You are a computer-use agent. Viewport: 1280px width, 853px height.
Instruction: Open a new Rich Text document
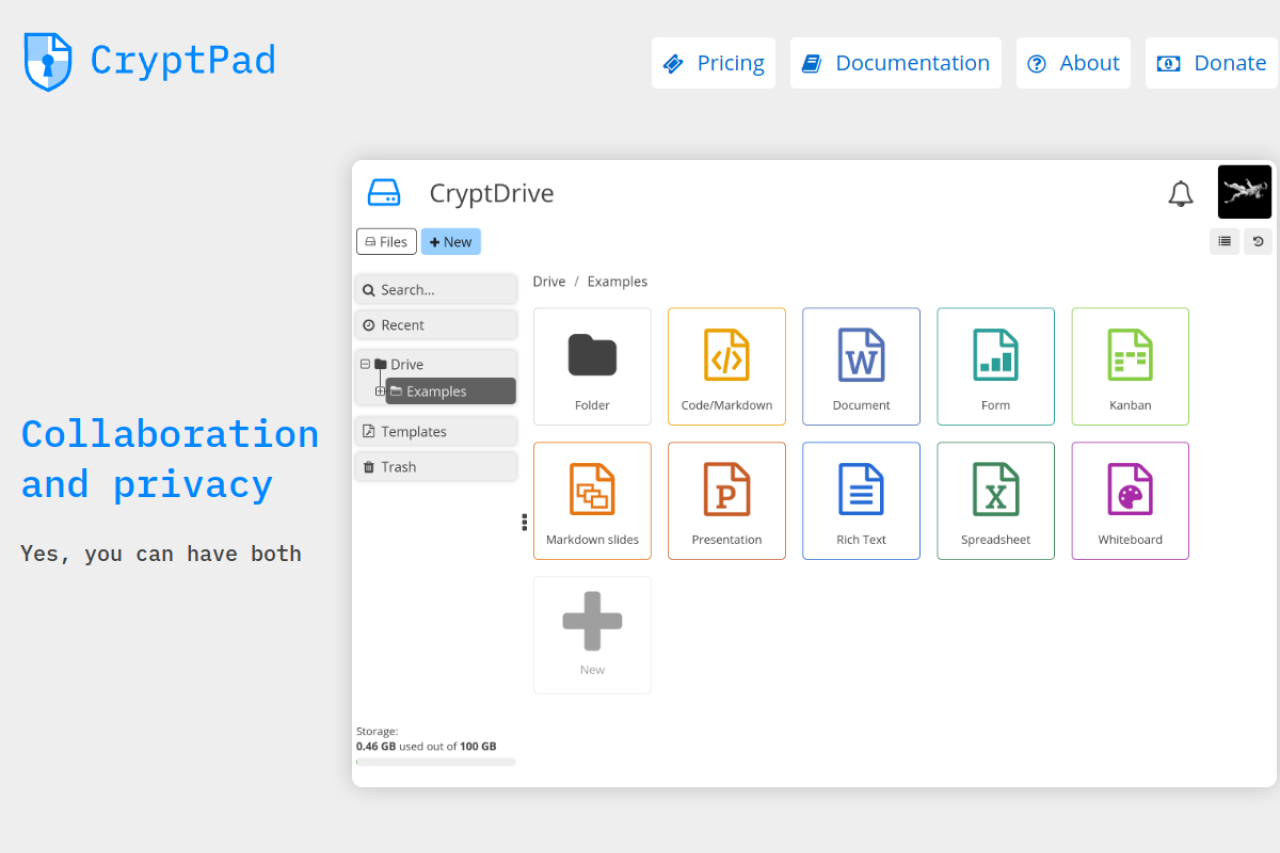click(x=861, y=500)
